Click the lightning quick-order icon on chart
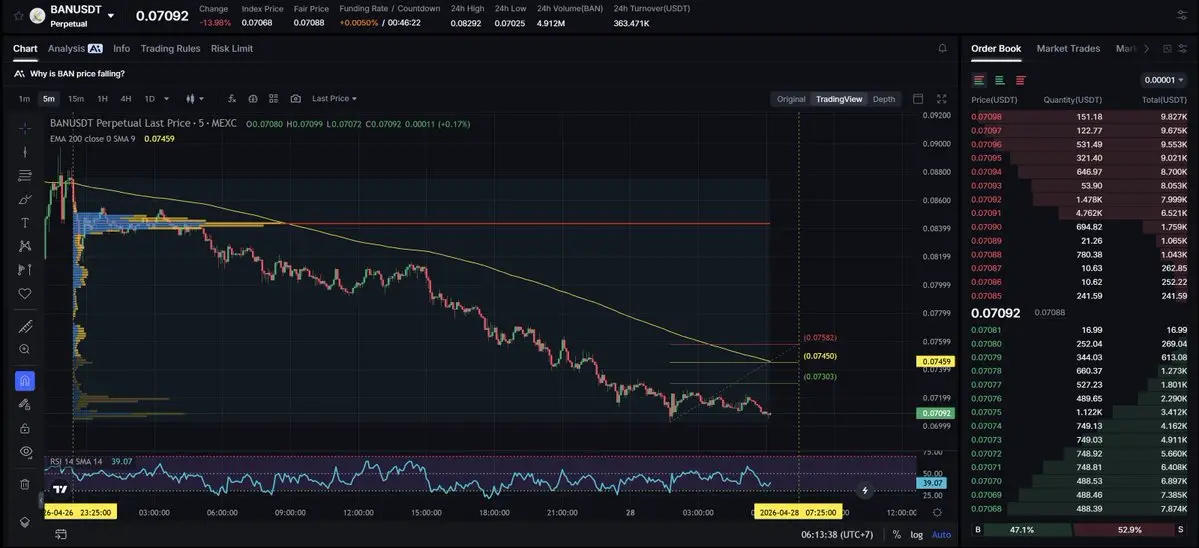The image size is (1199, 548). [865, 491]
